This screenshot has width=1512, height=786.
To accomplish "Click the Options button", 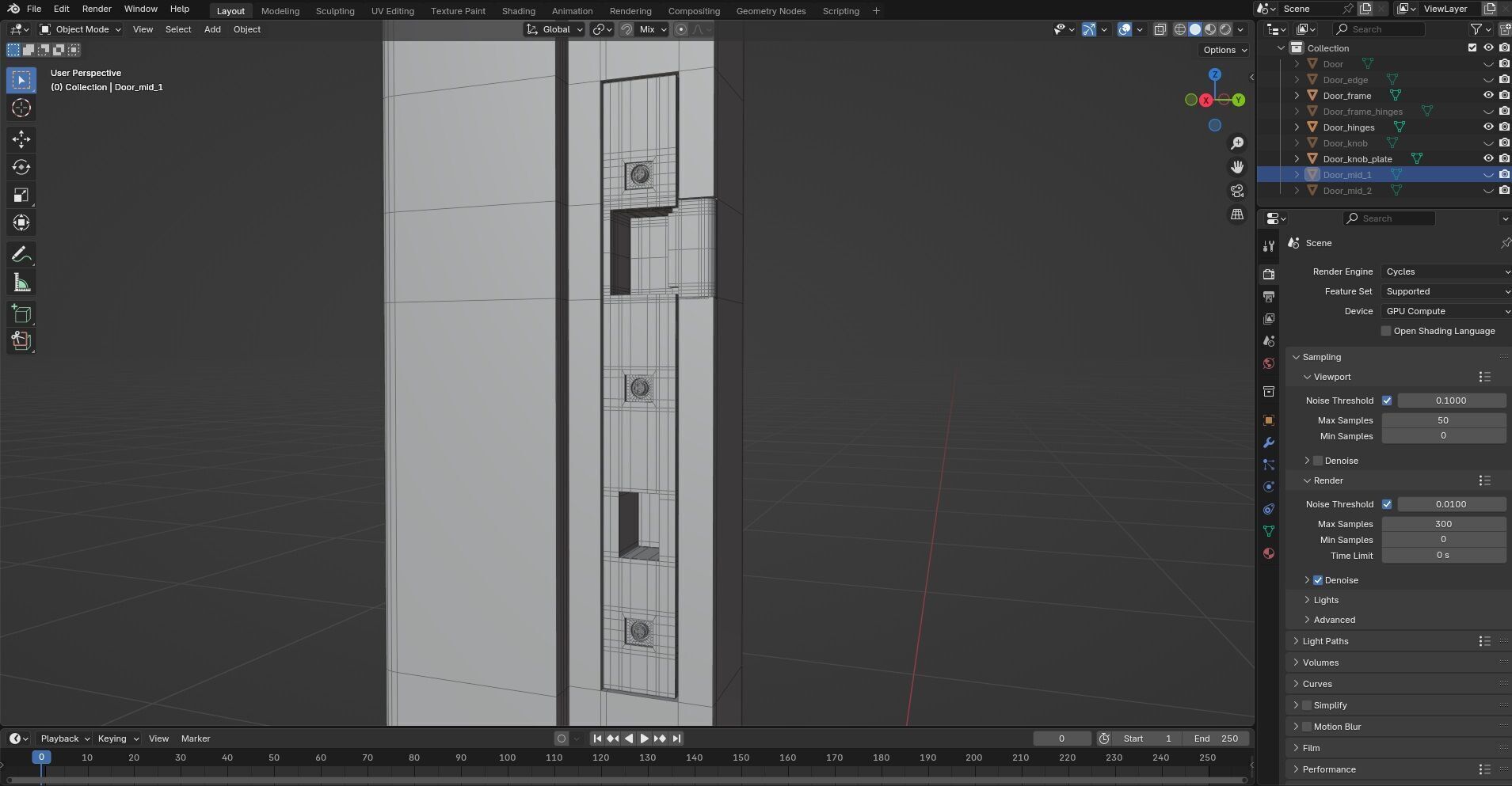I will point(1224,50).
